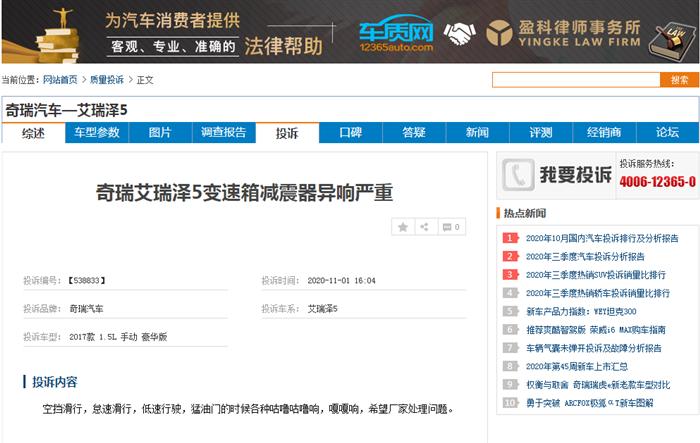Viewport: 700px width, 443px height.
Task: Click the 盈科律师事务所 logo
Action: (563, 33)
